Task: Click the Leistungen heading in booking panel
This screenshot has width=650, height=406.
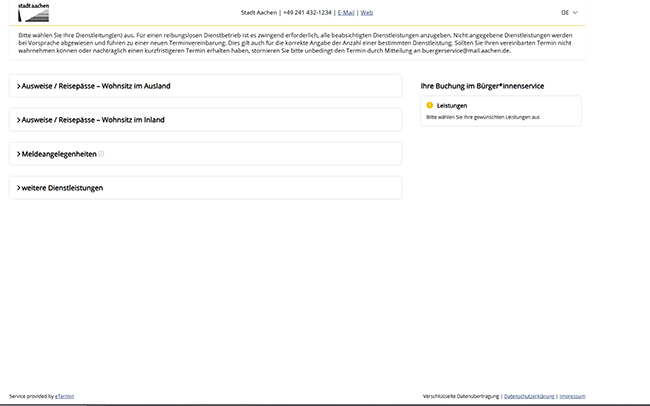Action: (x=452, y=105)
